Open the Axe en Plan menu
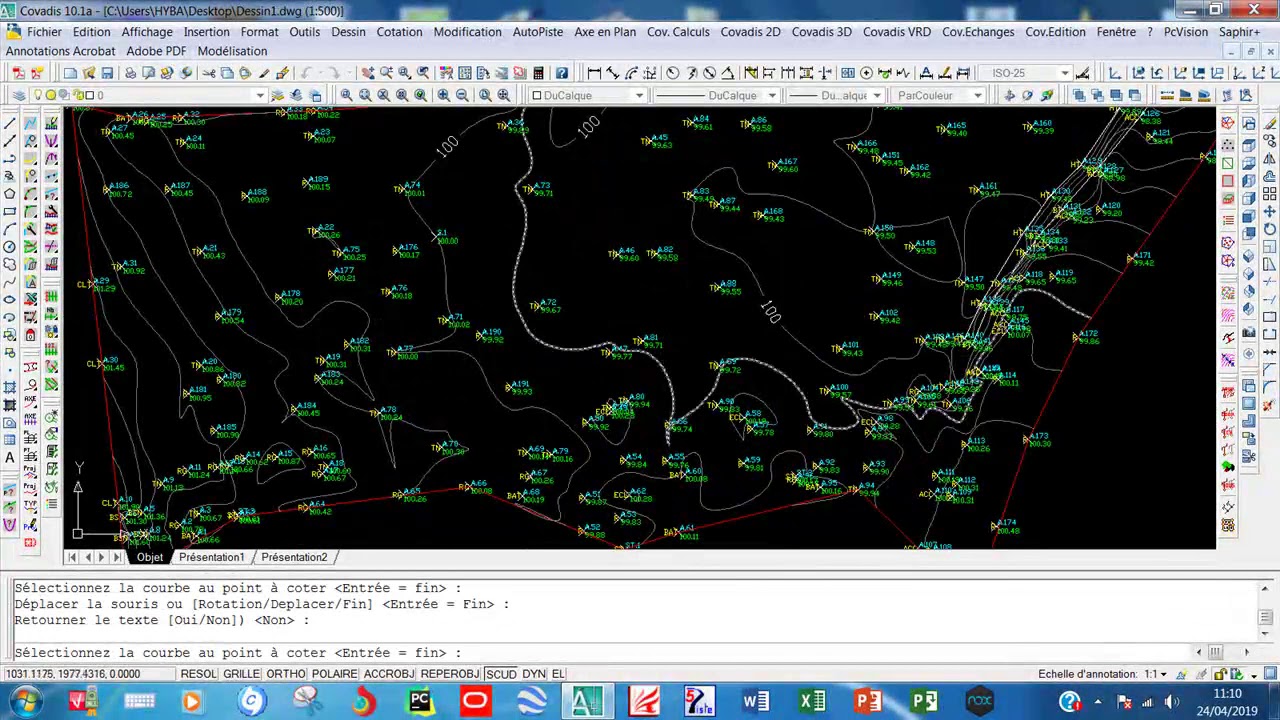The width and height of the screenshot is (1280, 720). click(605, 32)
